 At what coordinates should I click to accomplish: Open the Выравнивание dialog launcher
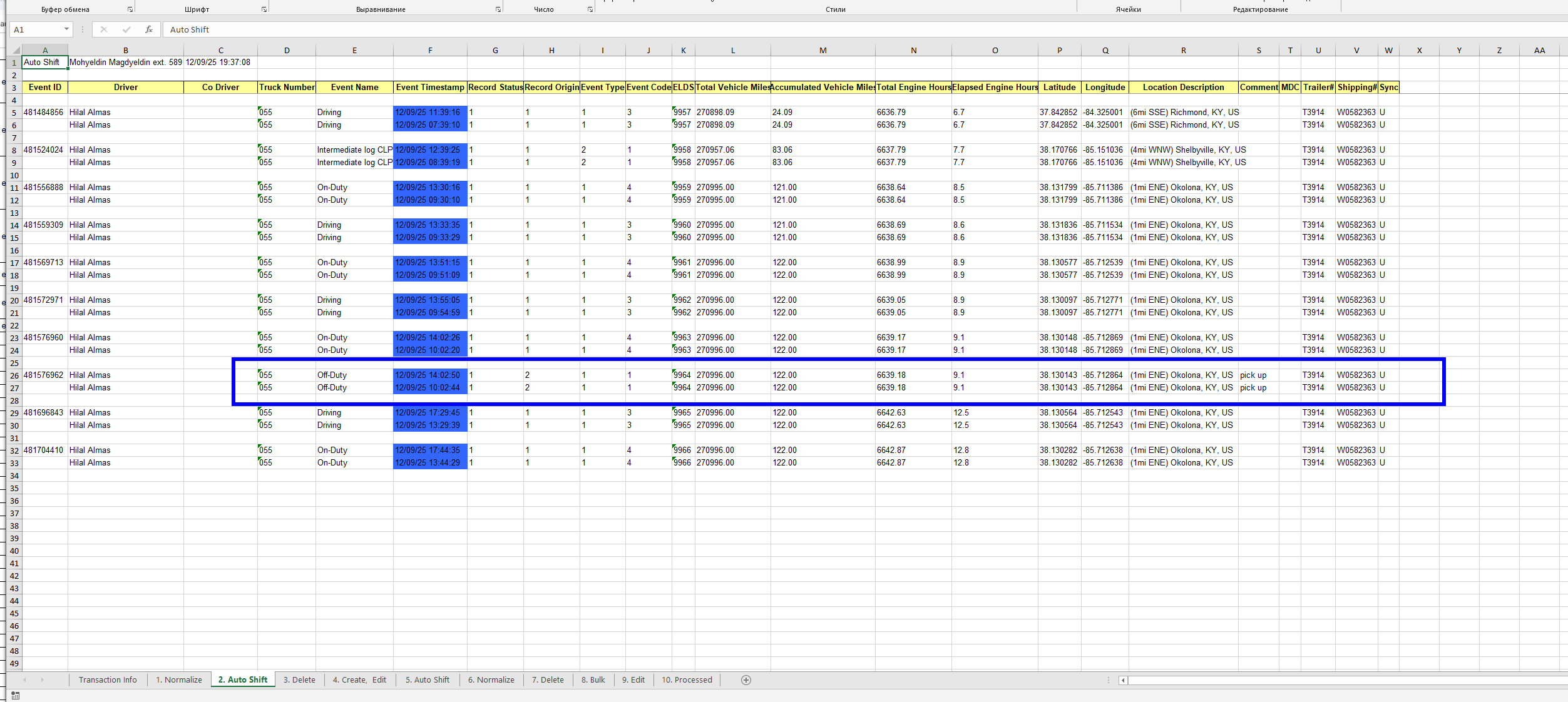pos(498,9)
